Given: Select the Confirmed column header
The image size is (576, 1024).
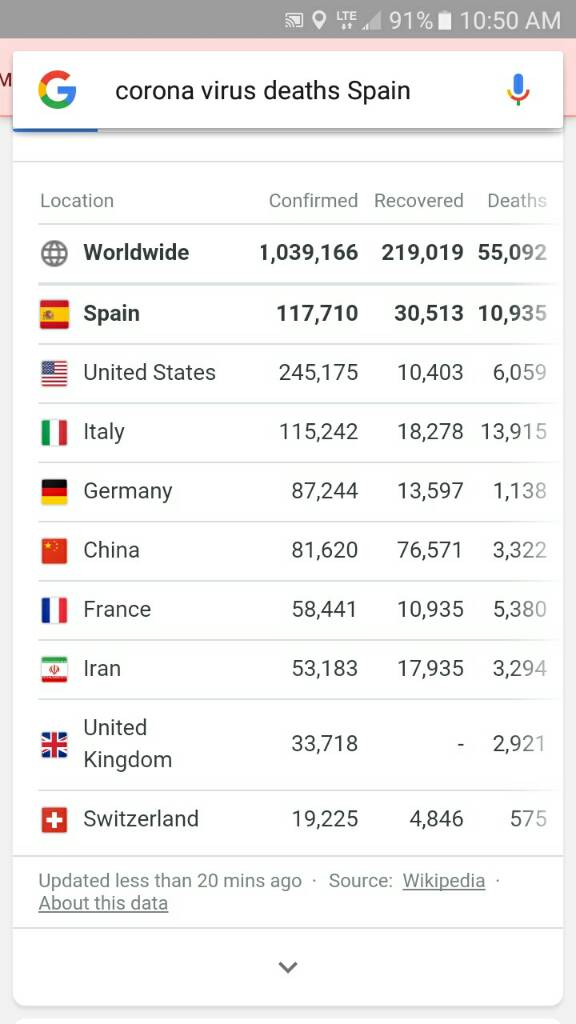Looking at the screenshot, I should click(x=313, y=200).
